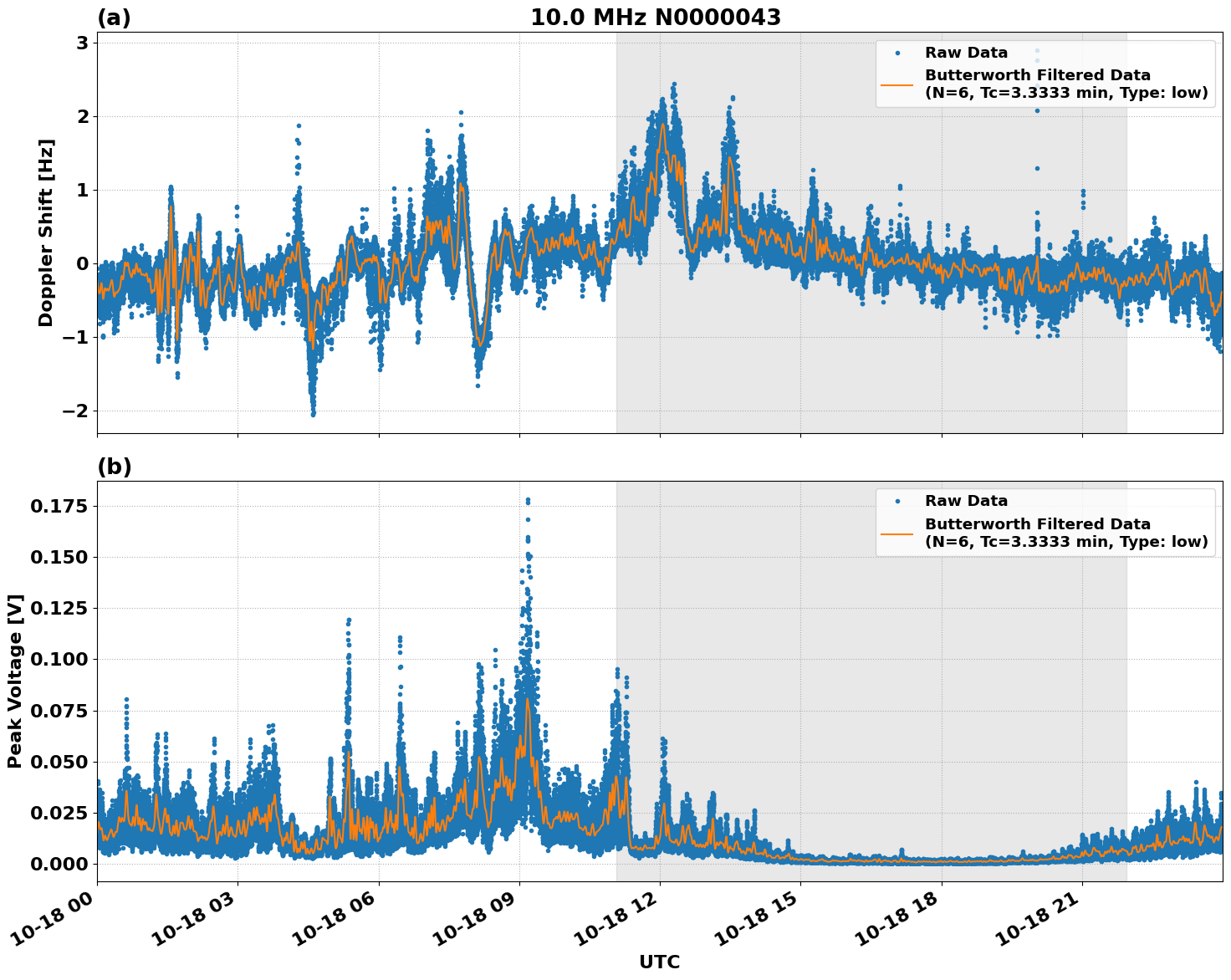Click the orange Butterworth line in Doppler legend

896,84
